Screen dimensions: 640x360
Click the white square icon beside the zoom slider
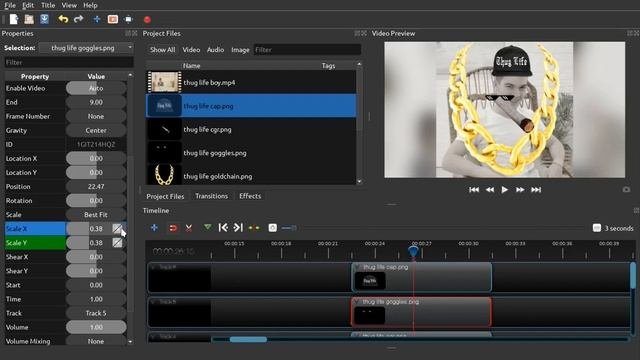pyautogui.click(x=273, y=228)
